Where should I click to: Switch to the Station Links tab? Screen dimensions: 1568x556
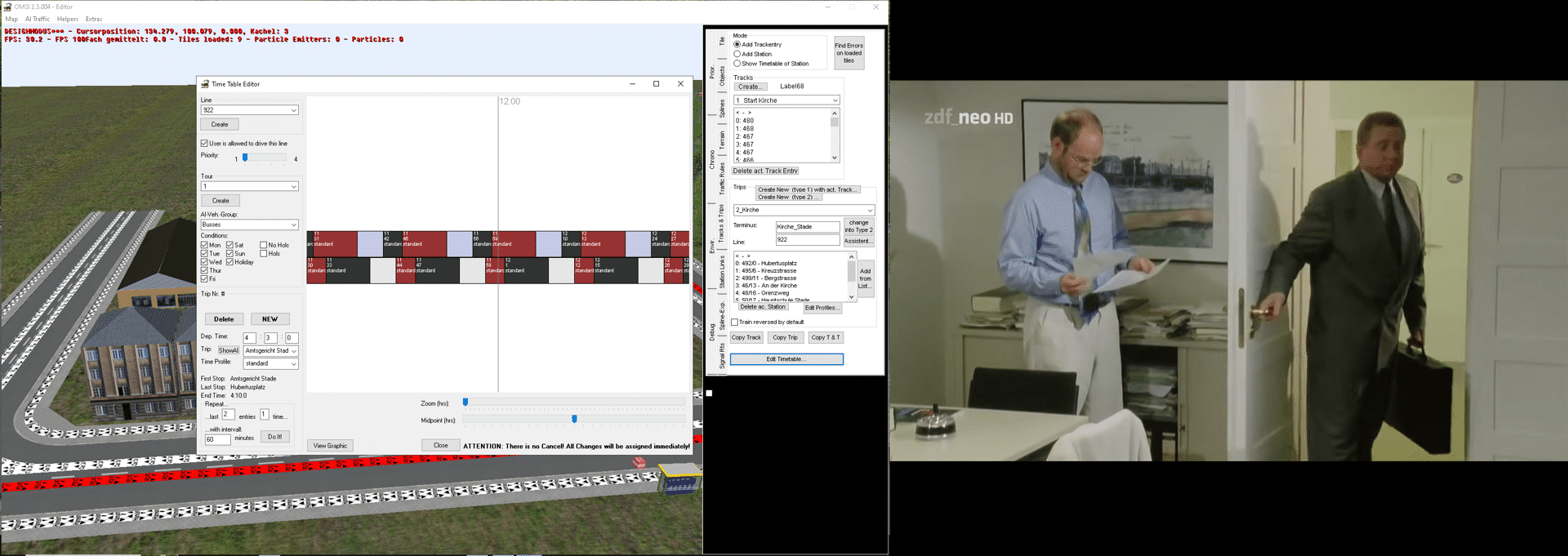[722, 272]
